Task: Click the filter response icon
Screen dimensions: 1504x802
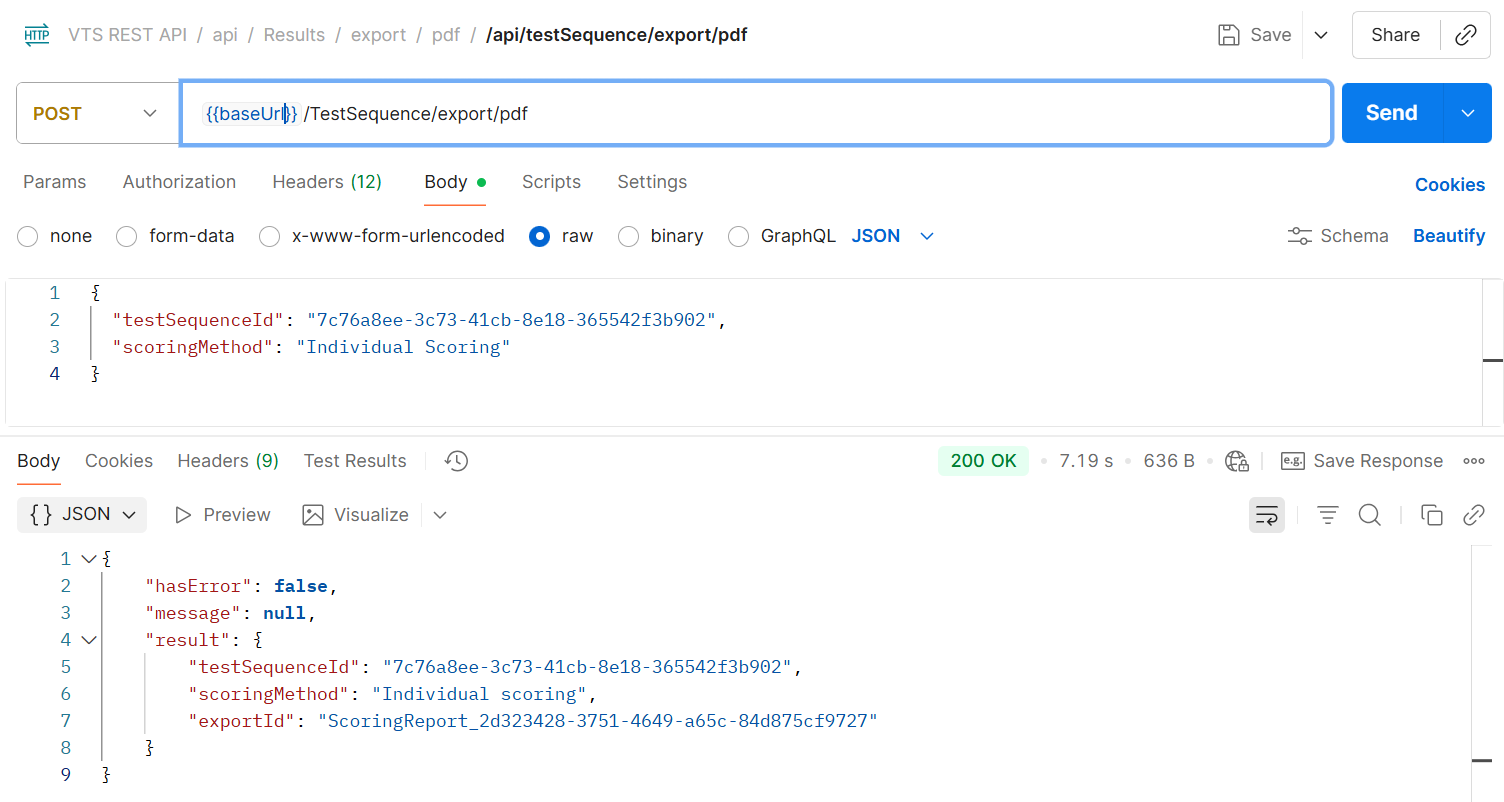Action: [1327, 515]
